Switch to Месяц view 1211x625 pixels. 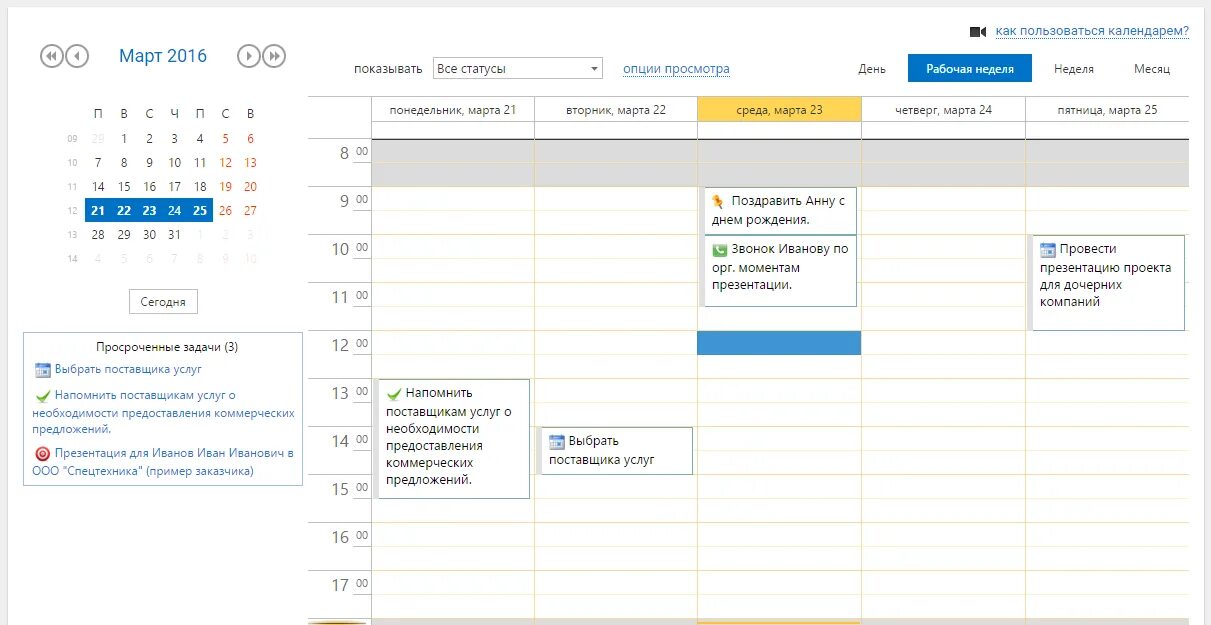tap(1152, 69)
